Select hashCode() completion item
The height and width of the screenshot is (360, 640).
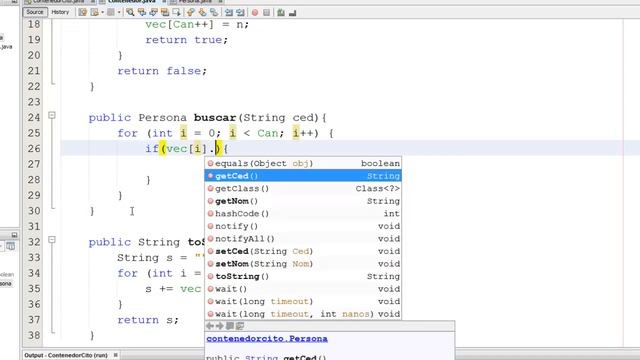click(303, 213)
